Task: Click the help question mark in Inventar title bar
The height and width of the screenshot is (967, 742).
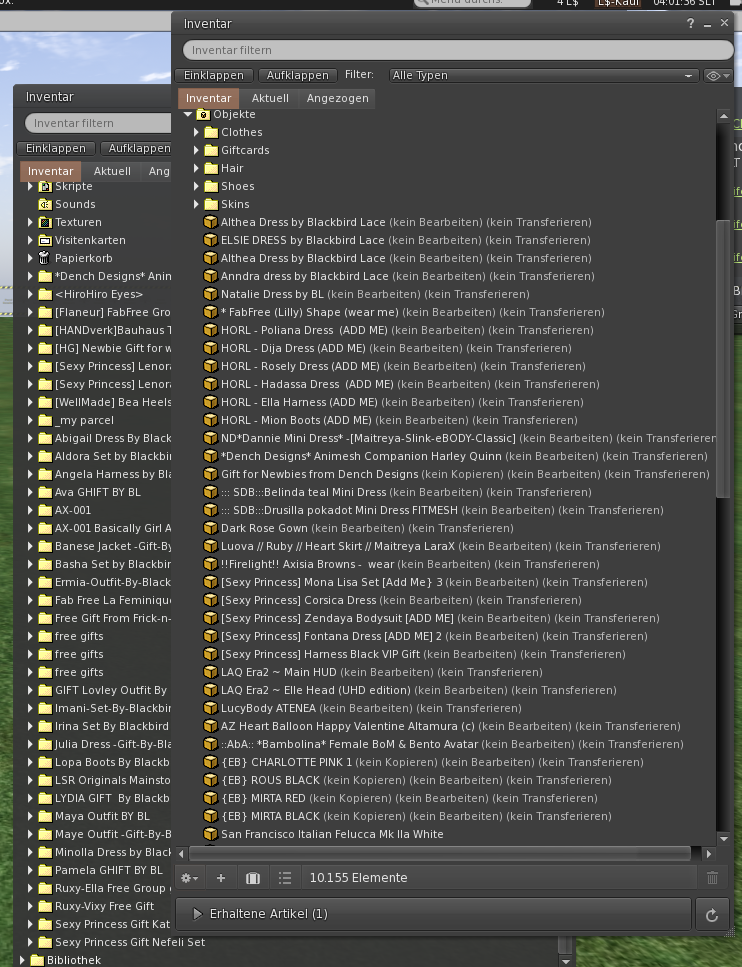Action: (690, 23)
